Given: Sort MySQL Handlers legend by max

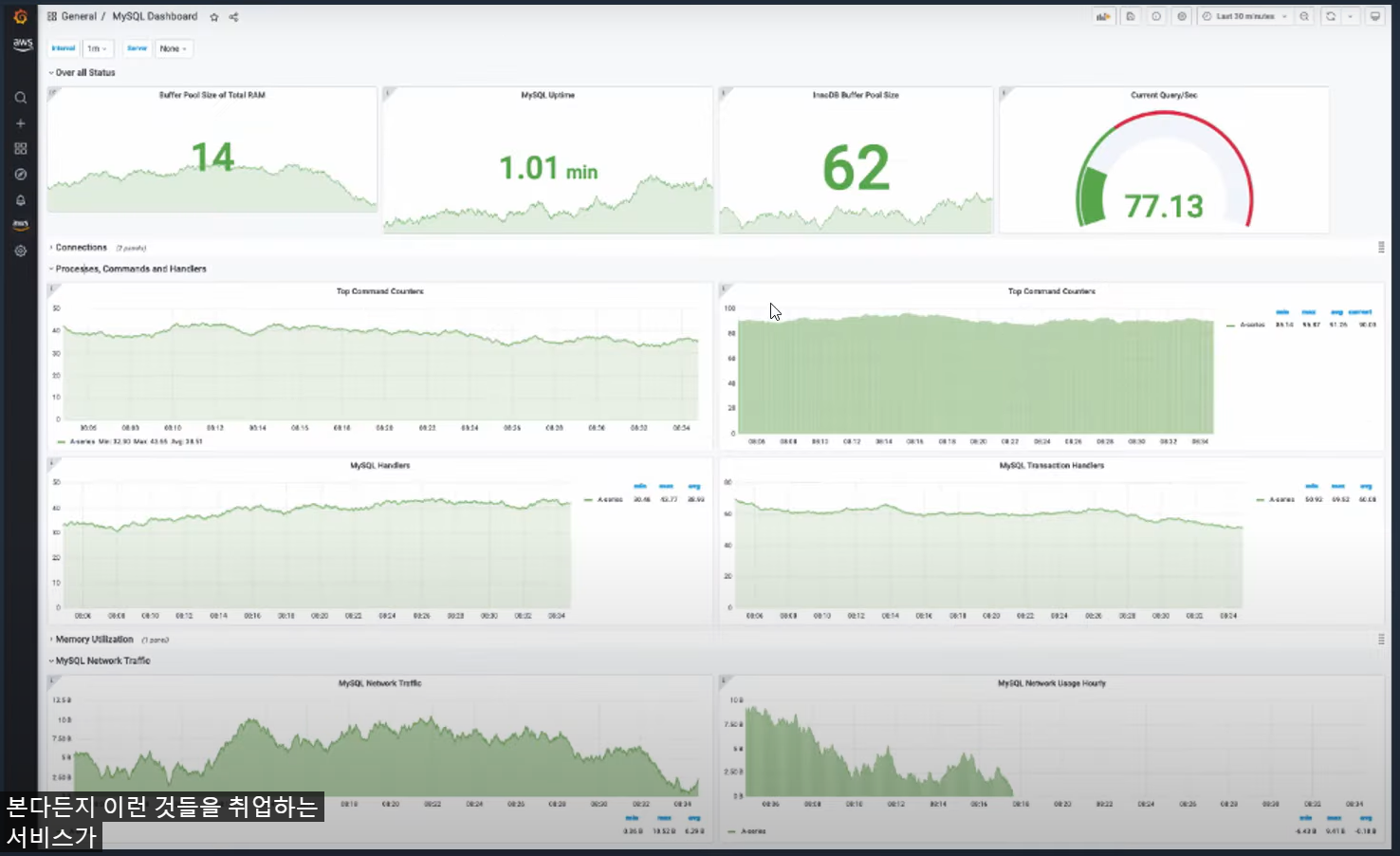Looking at the screenshot, I should (667, 487).
